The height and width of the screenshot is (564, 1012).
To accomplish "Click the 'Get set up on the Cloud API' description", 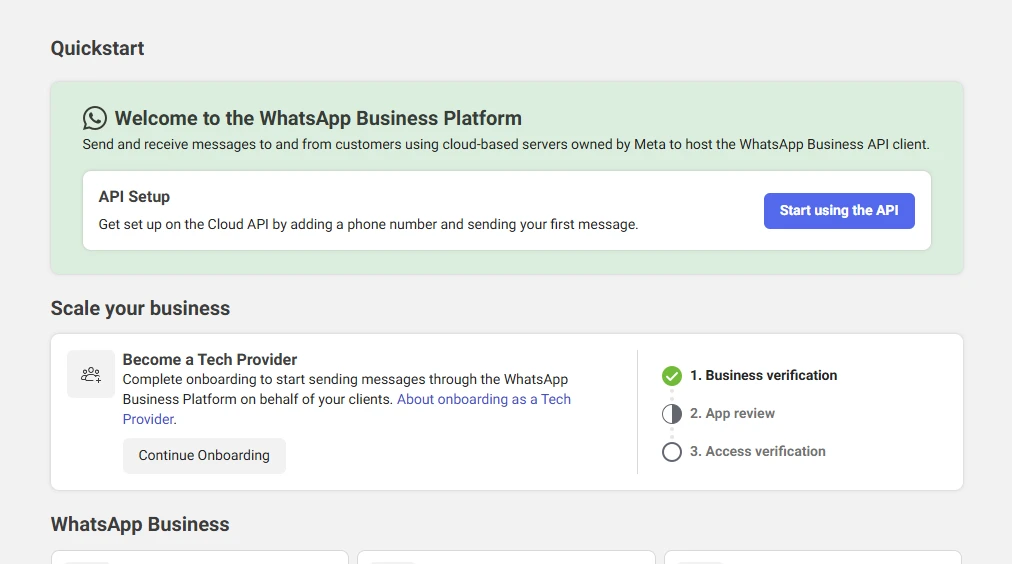I will coord(368,225).
